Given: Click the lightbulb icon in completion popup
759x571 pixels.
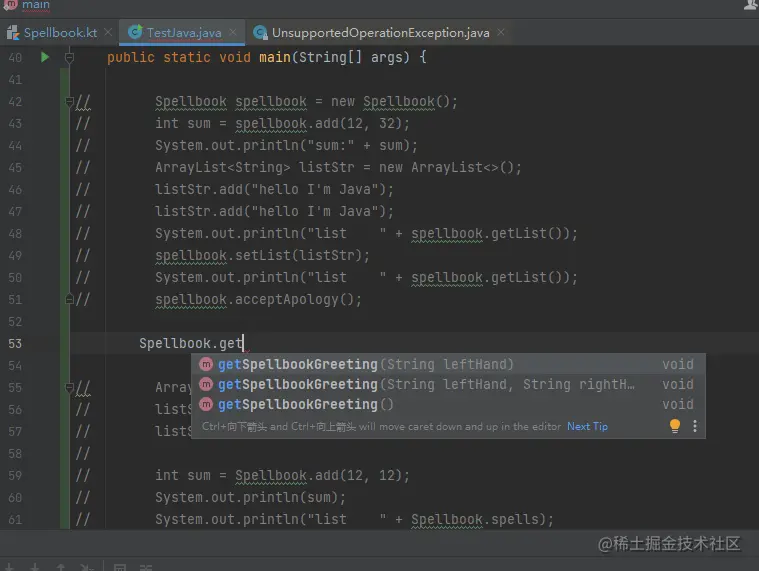Looking at the screenshot, I should (675, 426).
